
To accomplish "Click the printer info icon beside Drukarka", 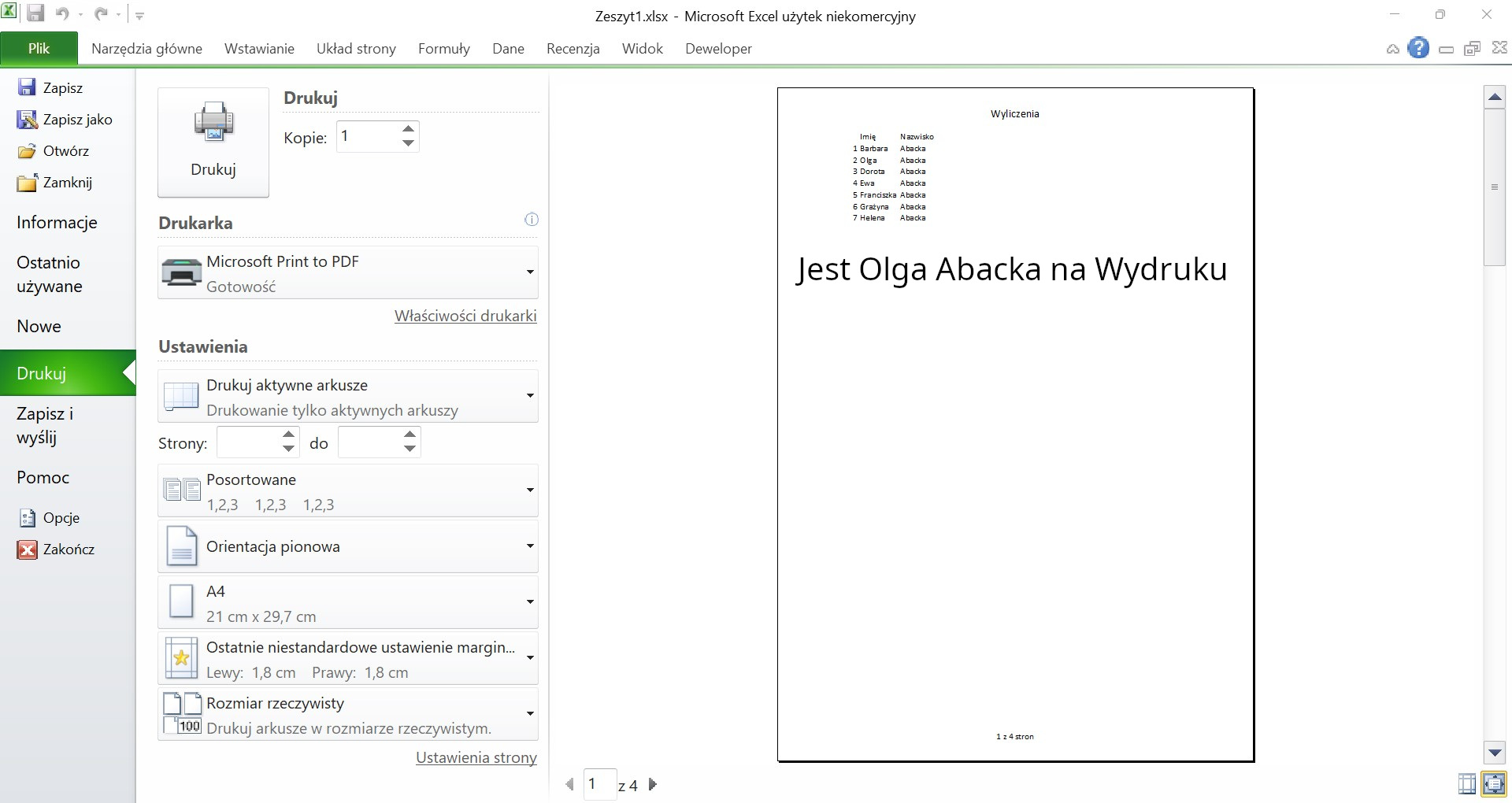I will 532,220.
